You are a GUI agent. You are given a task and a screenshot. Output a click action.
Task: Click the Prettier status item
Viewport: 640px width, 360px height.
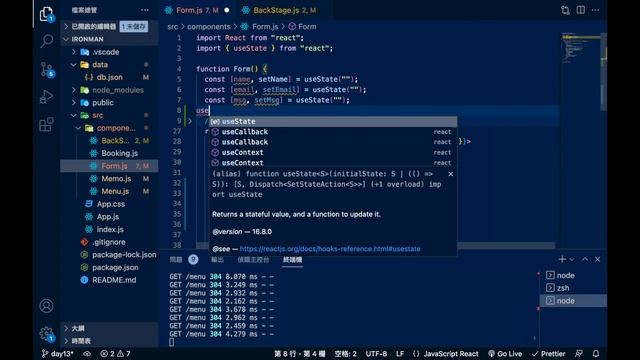click(x=549, y=354)
